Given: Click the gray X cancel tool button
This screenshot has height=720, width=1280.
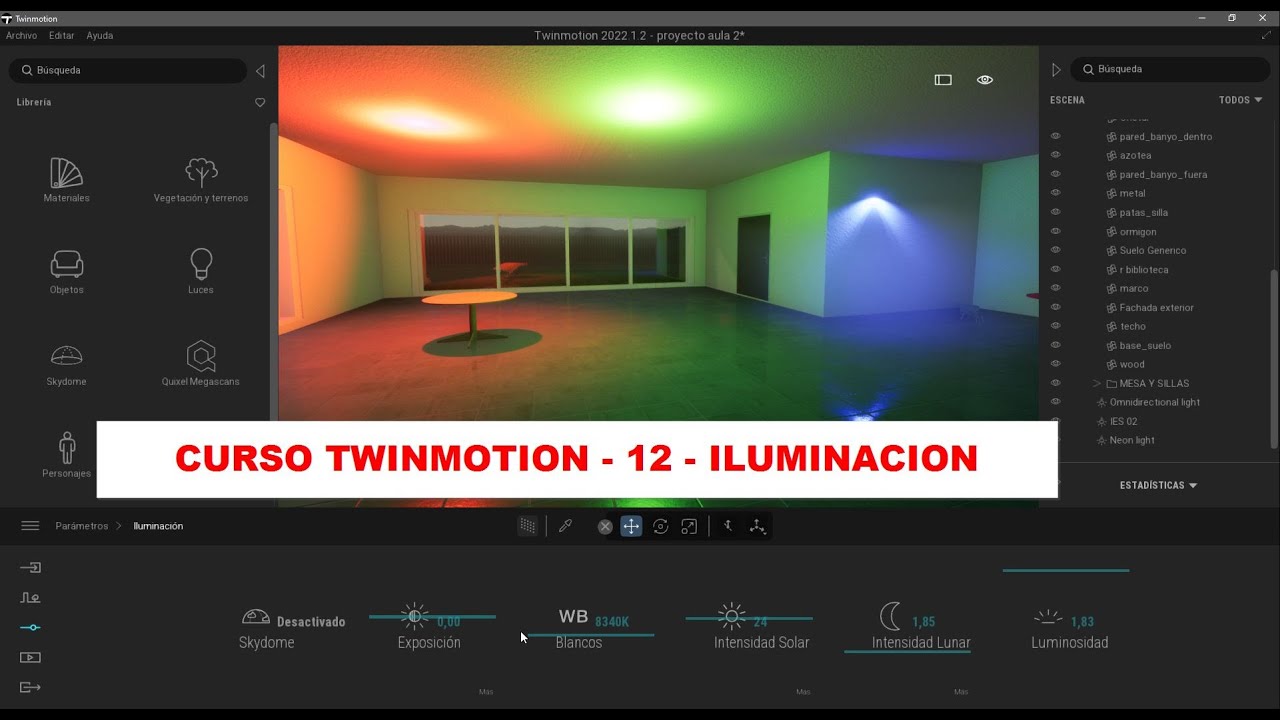Looking at the screenshot, I should coord(605,527).
